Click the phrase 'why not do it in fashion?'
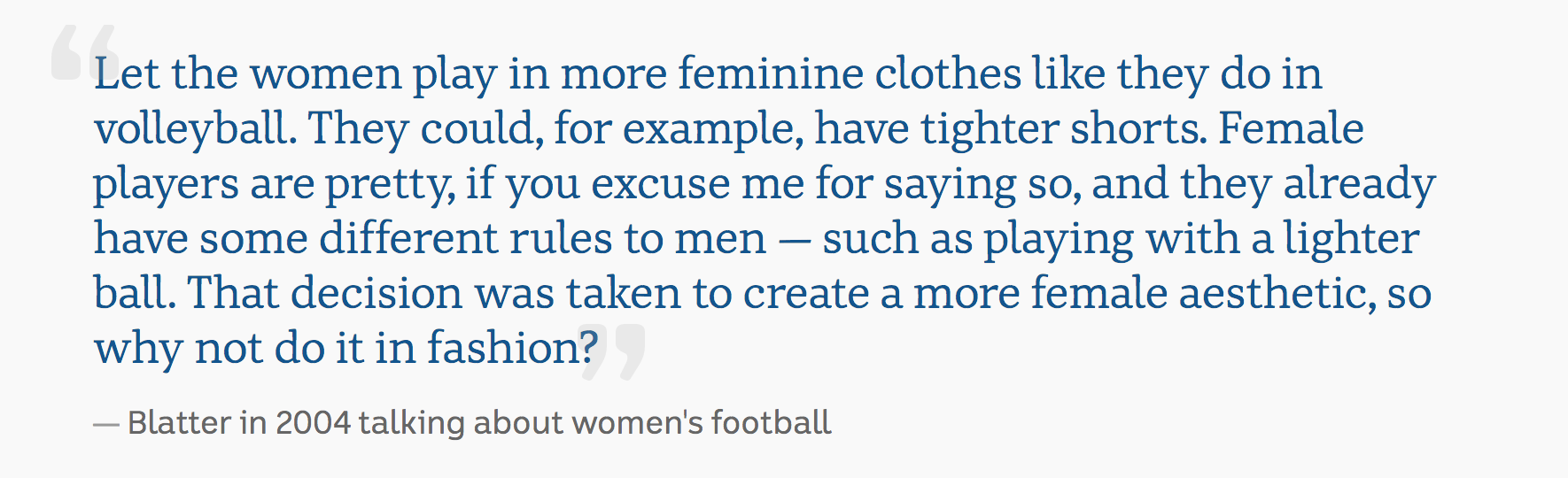Viewport: 1568px width, 478px height. [346, 348]
